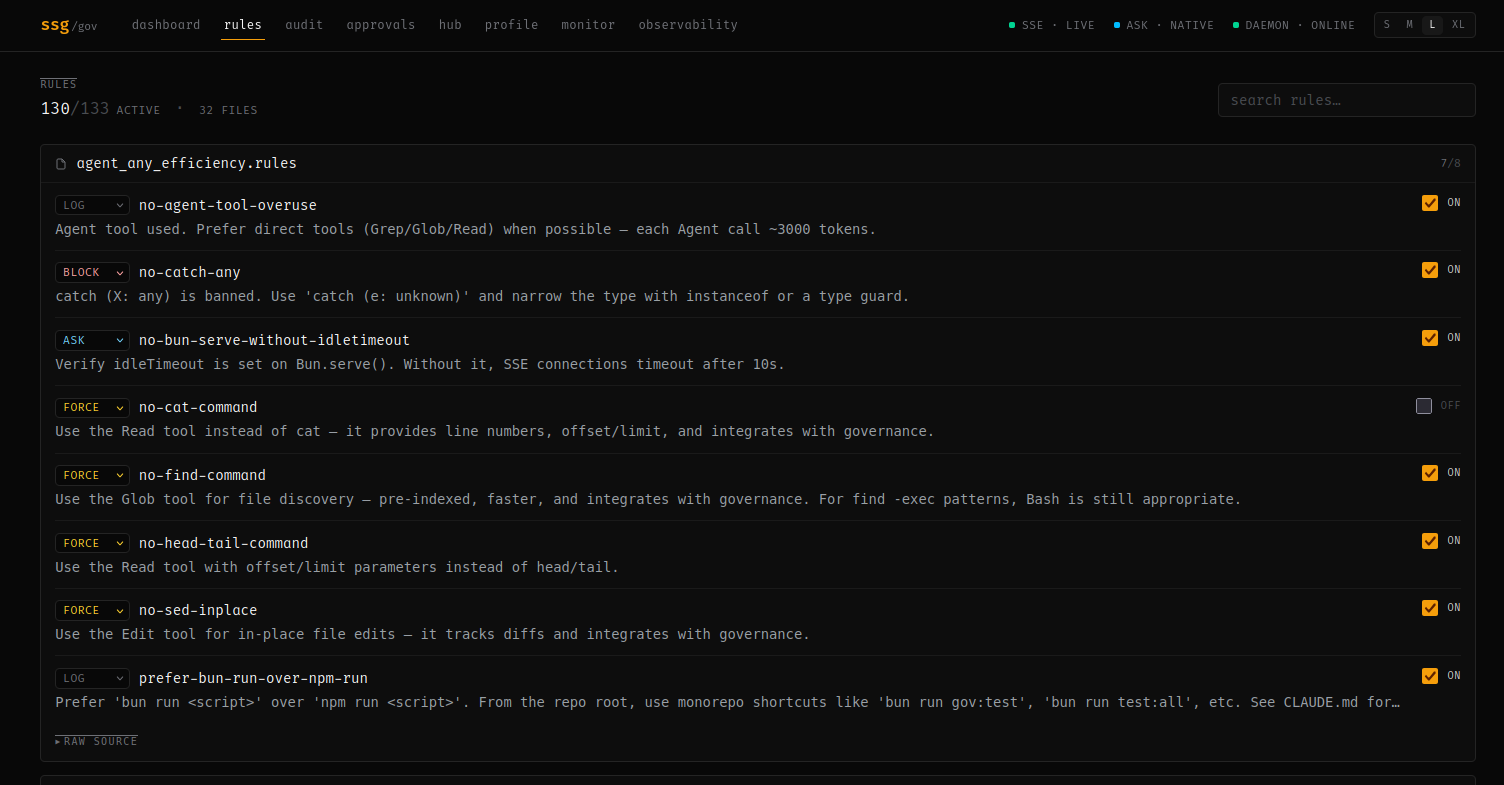Viewport: 1504px width, 785px height.
Task: Click the no-agent-tool-overuse rule name
Action: click(228, 205)
